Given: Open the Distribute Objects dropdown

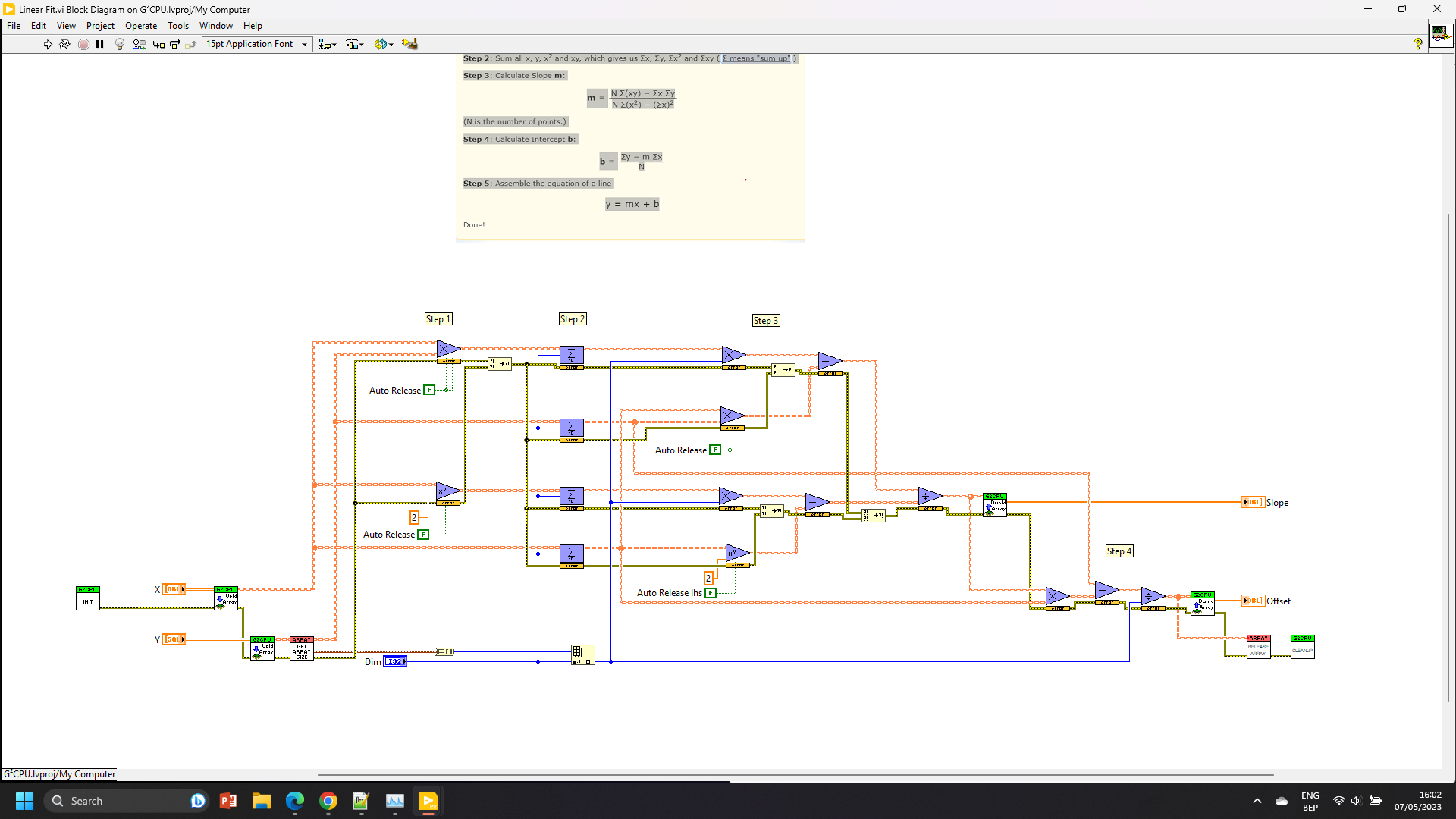Looking at the screenshot, I should pos(355,44).
